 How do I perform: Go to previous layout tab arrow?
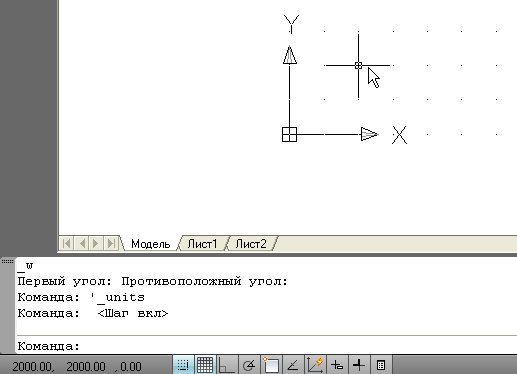82,243
